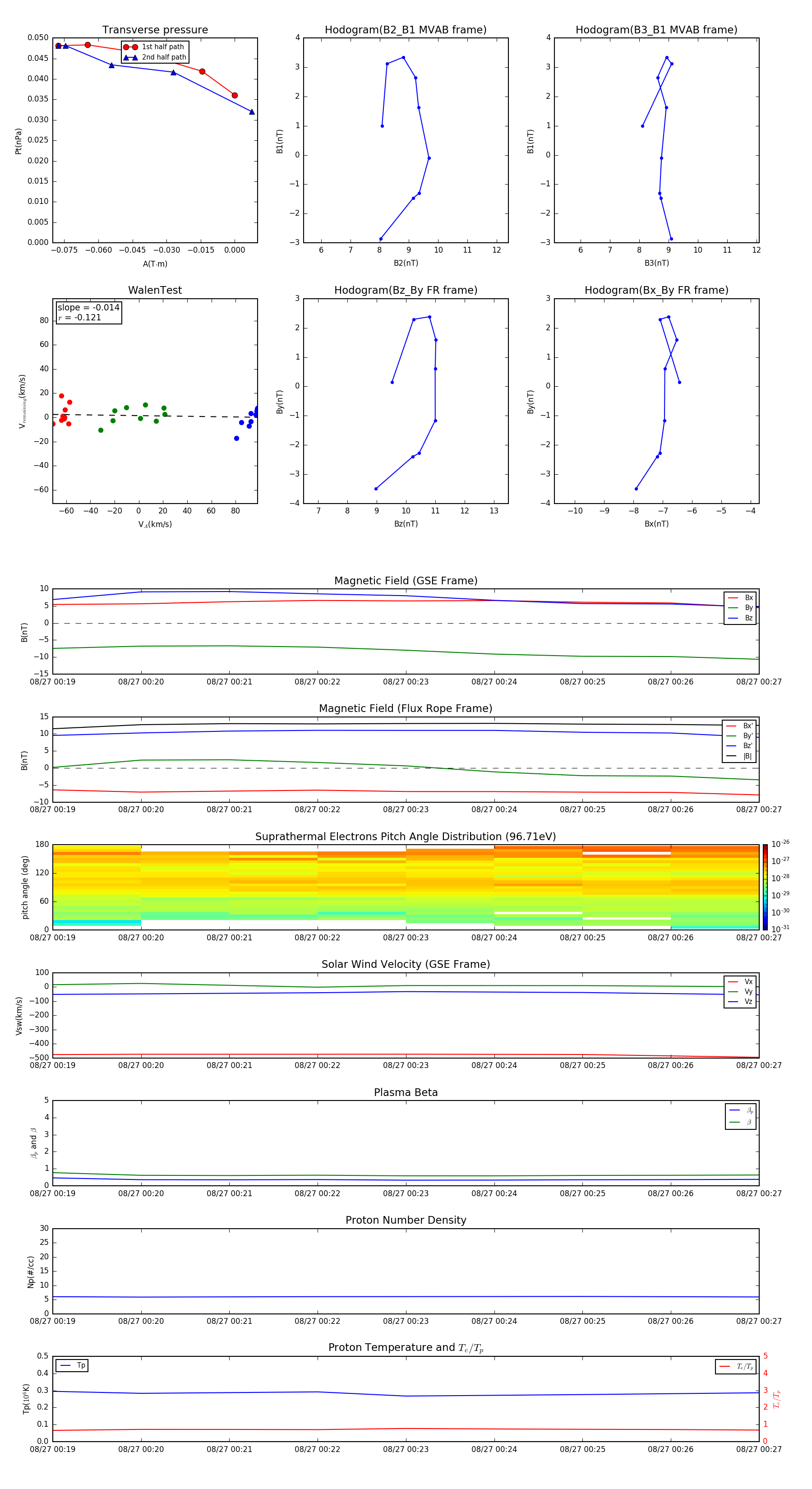Click the 'Vy' legend entry in velocity panel

[740, 991]
